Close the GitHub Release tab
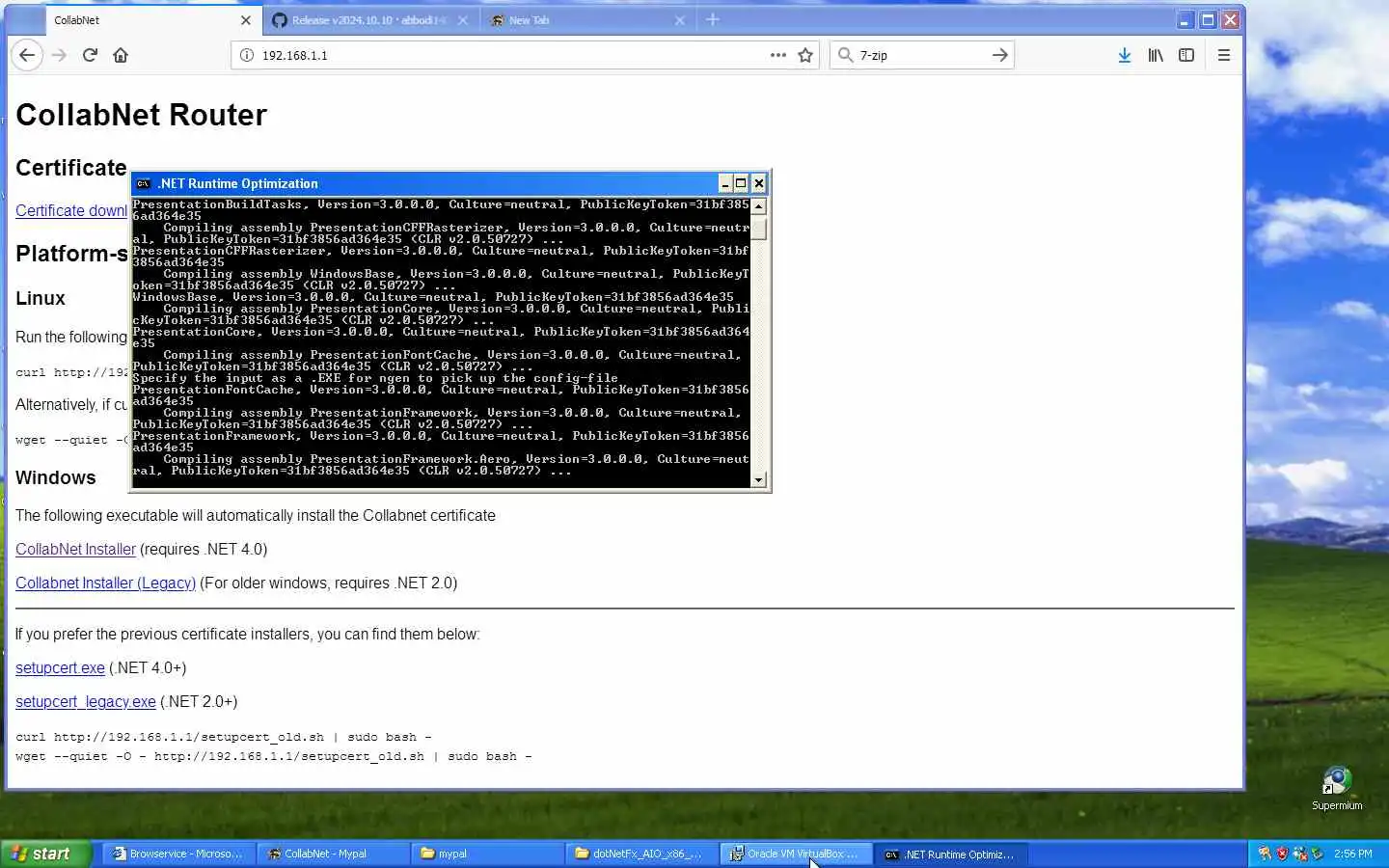This screenshot has height=868, width=1389. click(x=463, y=20)
